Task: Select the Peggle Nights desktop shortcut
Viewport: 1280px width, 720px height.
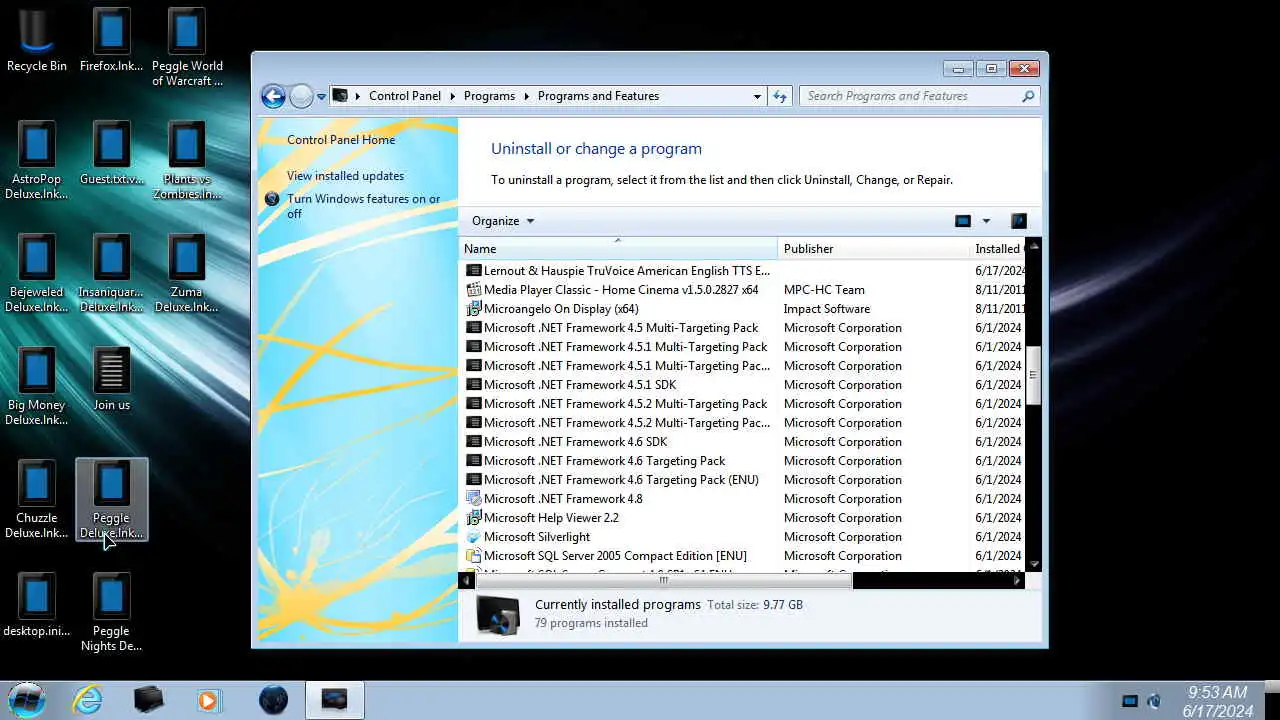Action: point(111,612)
